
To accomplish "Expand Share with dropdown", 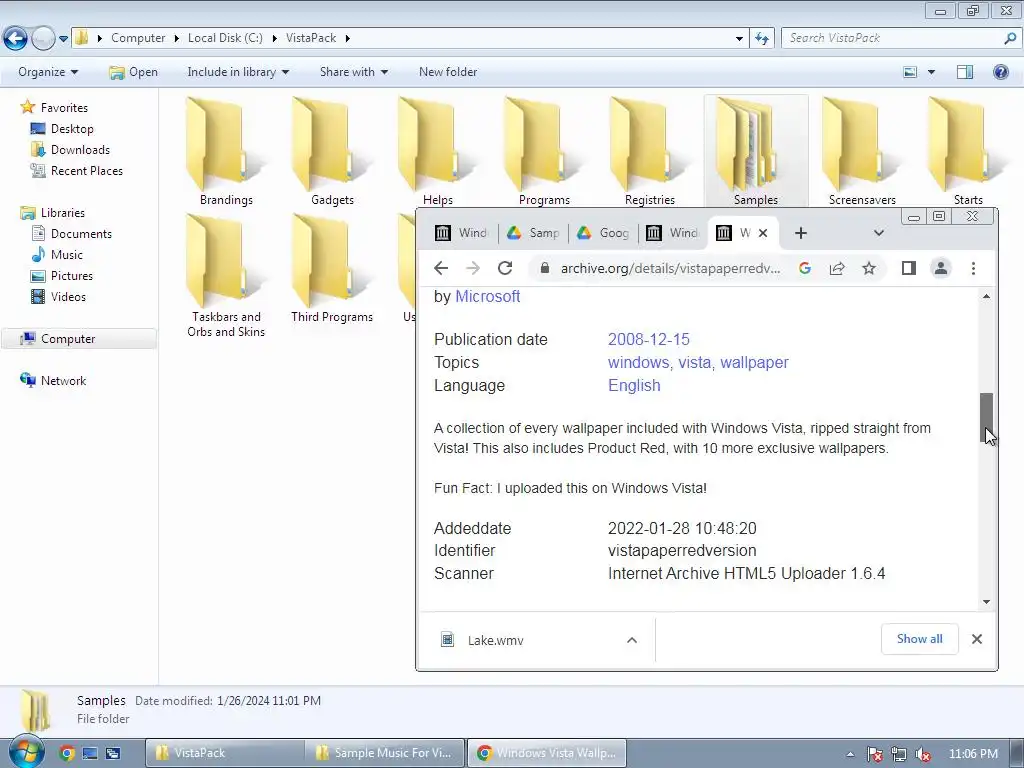I will 353,72.
